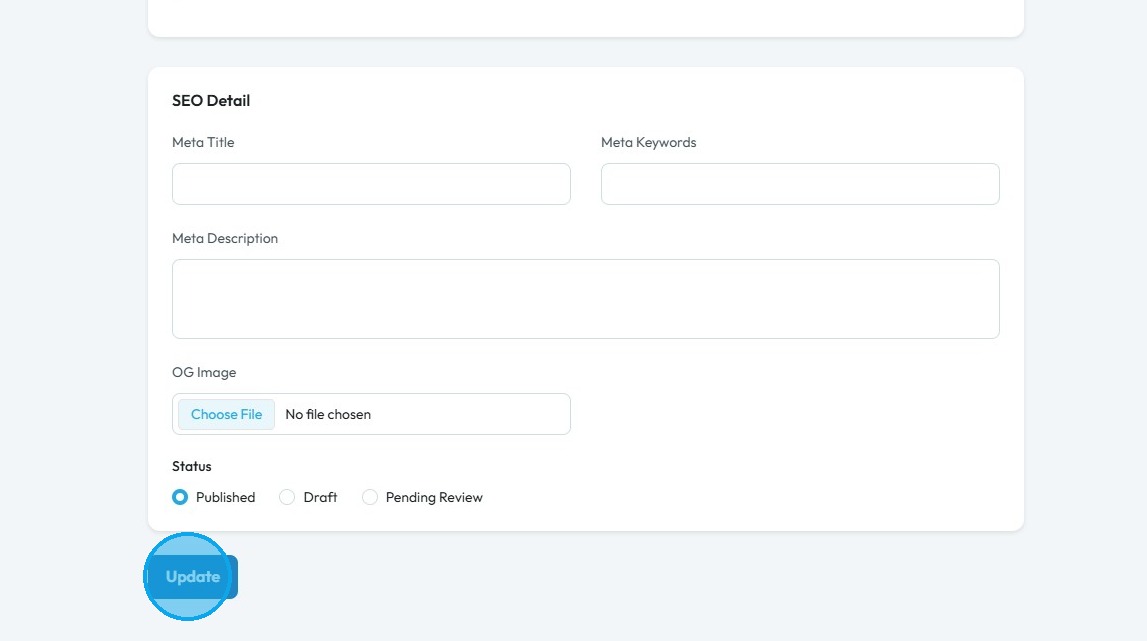
Task: Click the 'Published' status label text
Action: point(225,497)
